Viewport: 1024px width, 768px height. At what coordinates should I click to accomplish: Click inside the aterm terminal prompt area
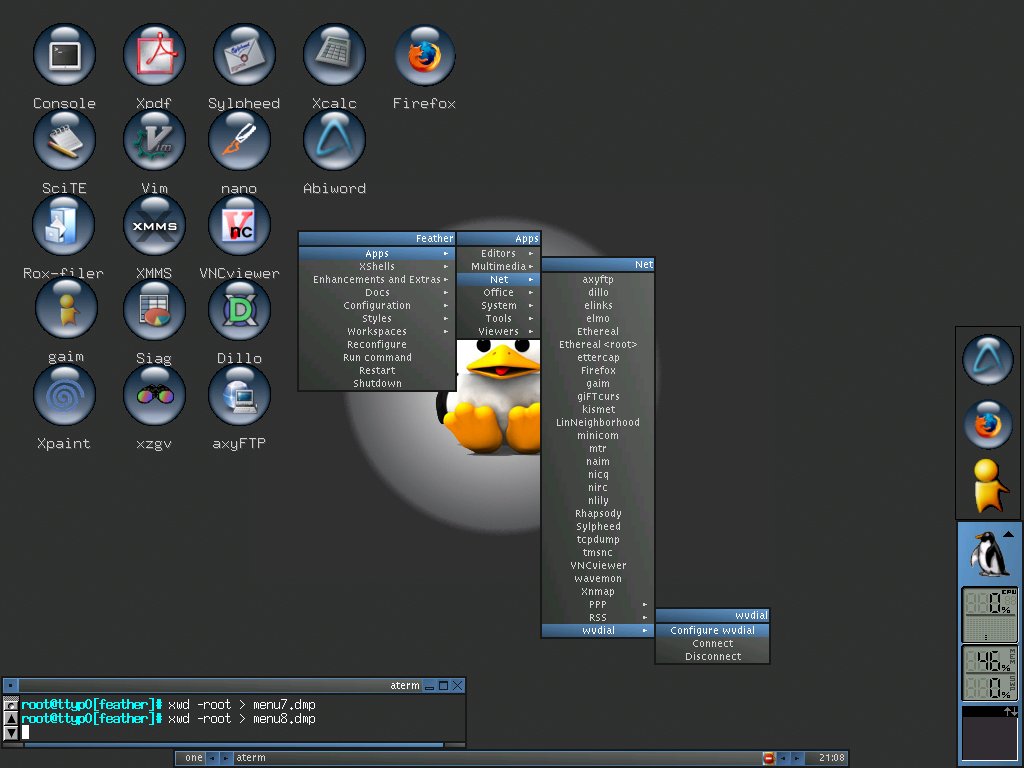click(242, 719)
